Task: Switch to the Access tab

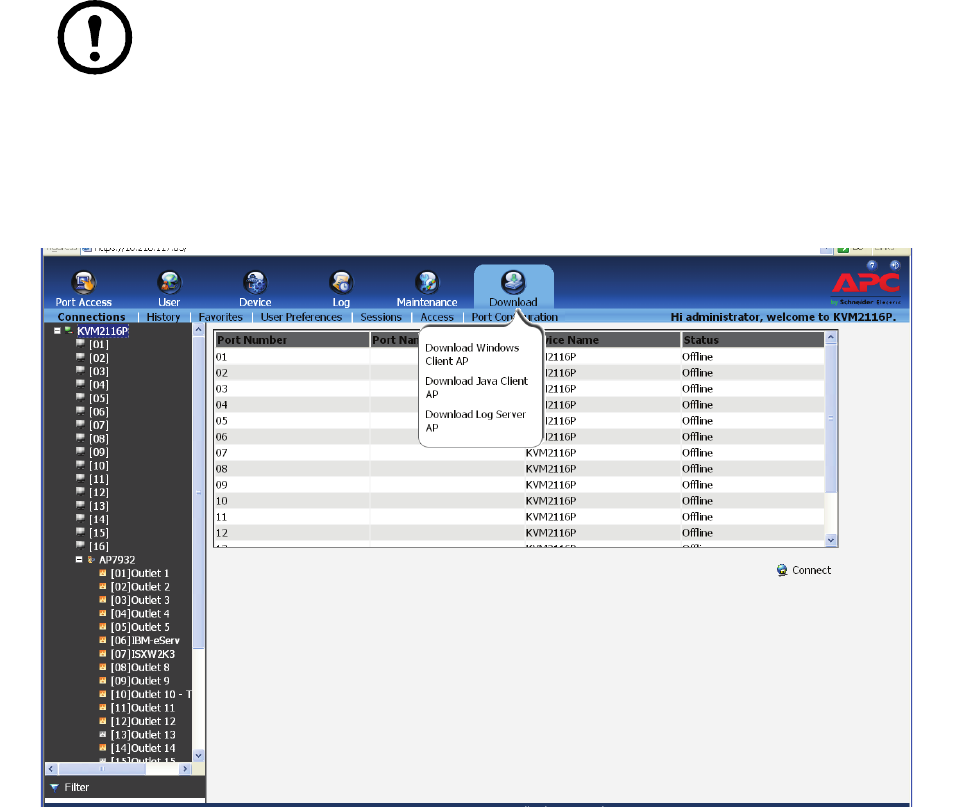Action: point(437,317)
